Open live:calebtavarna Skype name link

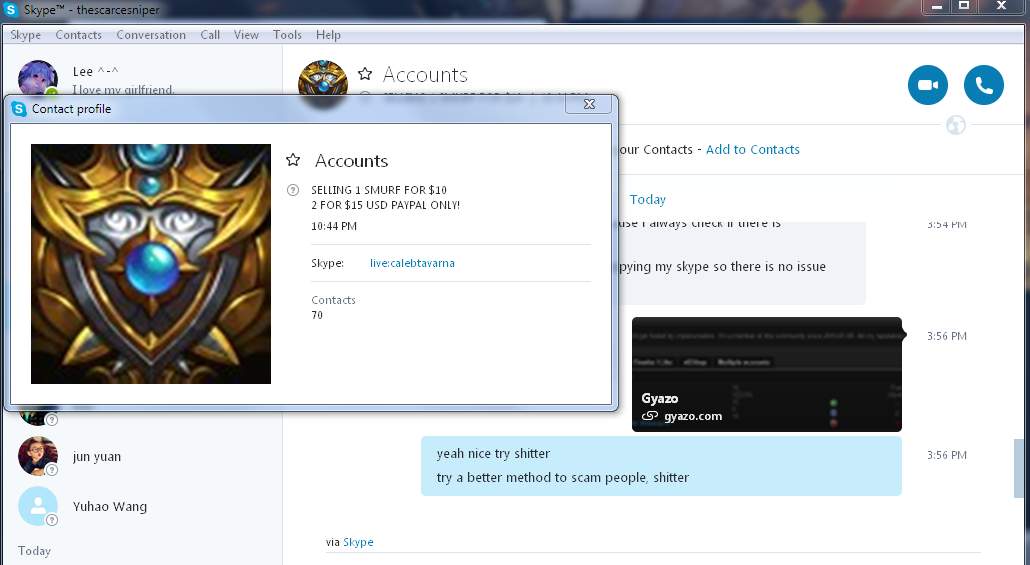click(x=412, y=263)
